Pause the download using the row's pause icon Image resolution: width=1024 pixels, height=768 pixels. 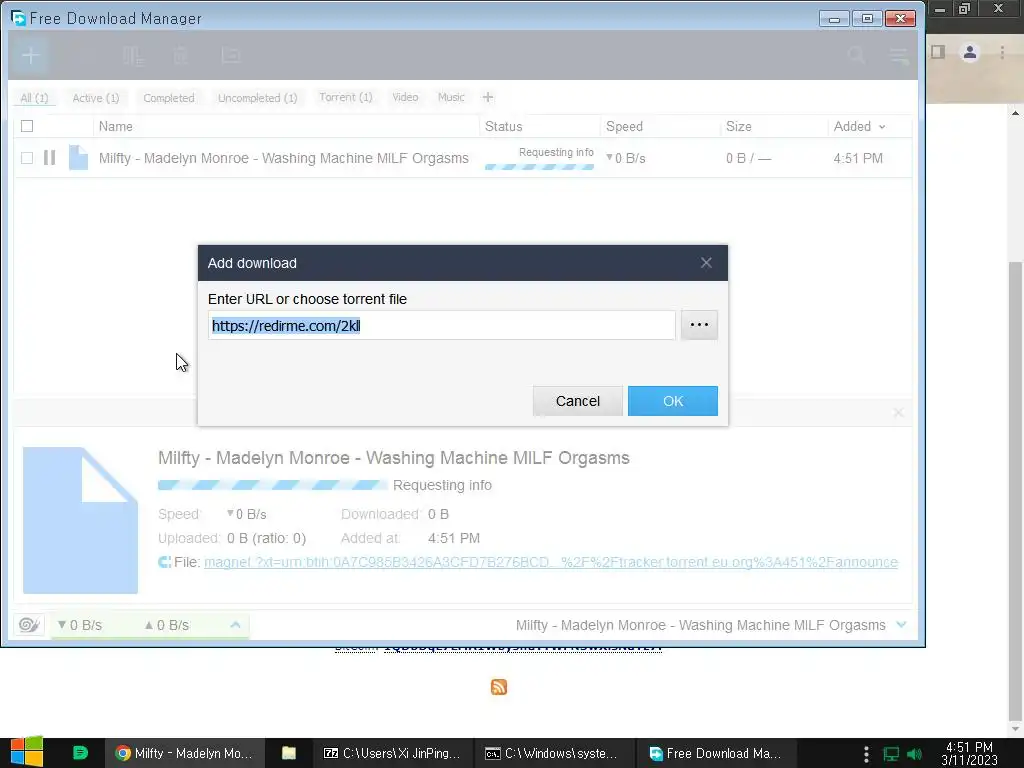coord(50,158)
